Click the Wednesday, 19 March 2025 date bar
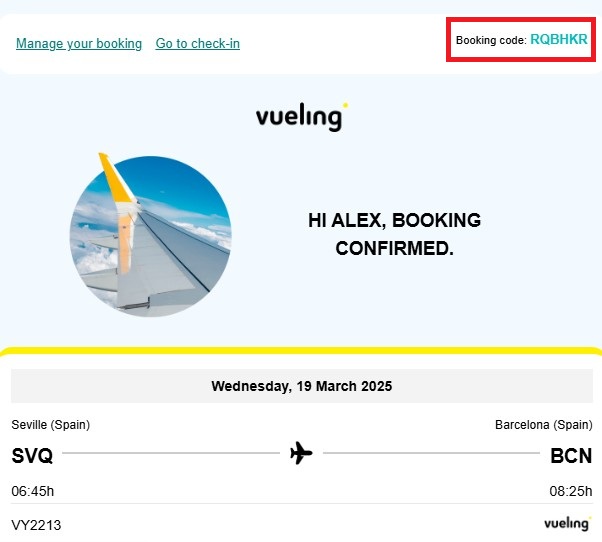 tap(301, 386)
